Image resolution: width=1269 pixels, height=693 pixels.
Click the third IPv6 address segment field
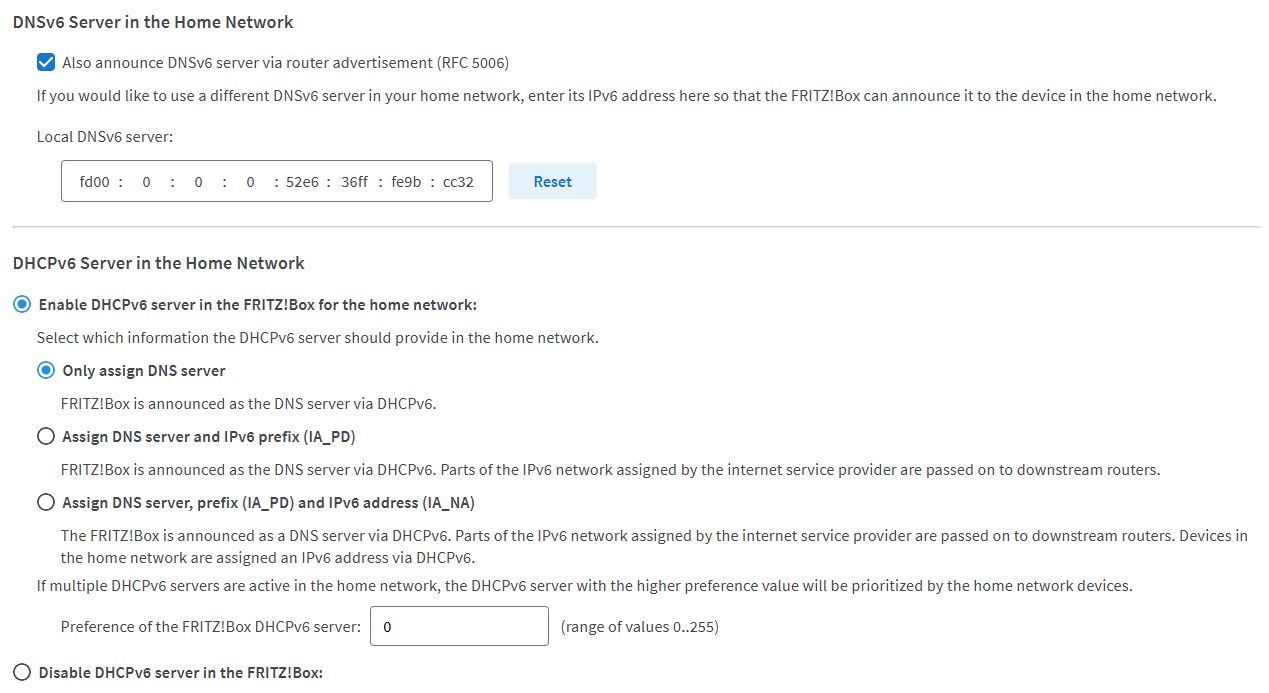click(199, 182)
